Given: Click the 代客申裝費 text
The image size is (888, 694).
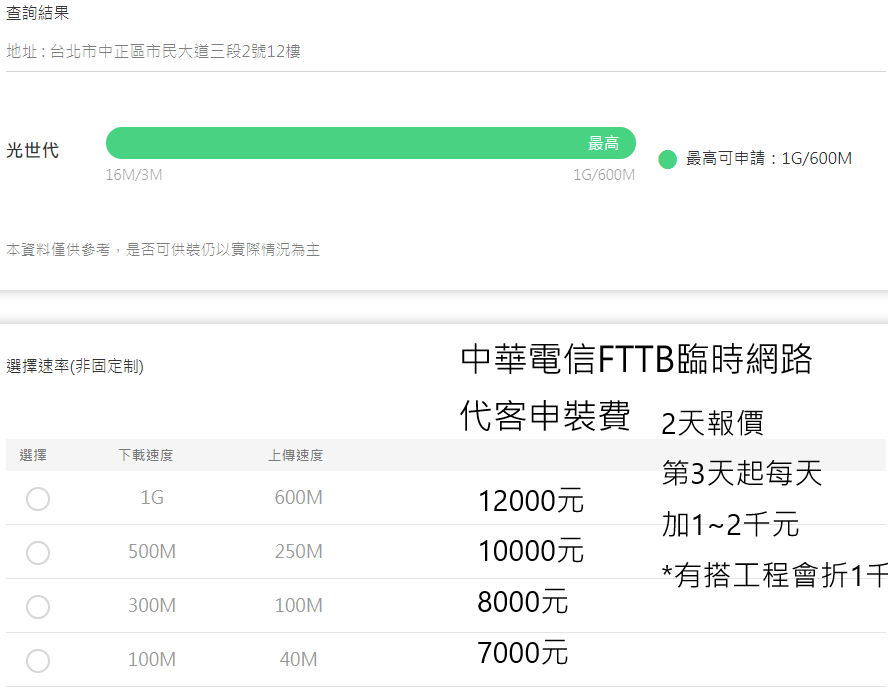Looking at the screenshot, I should 545,415.
